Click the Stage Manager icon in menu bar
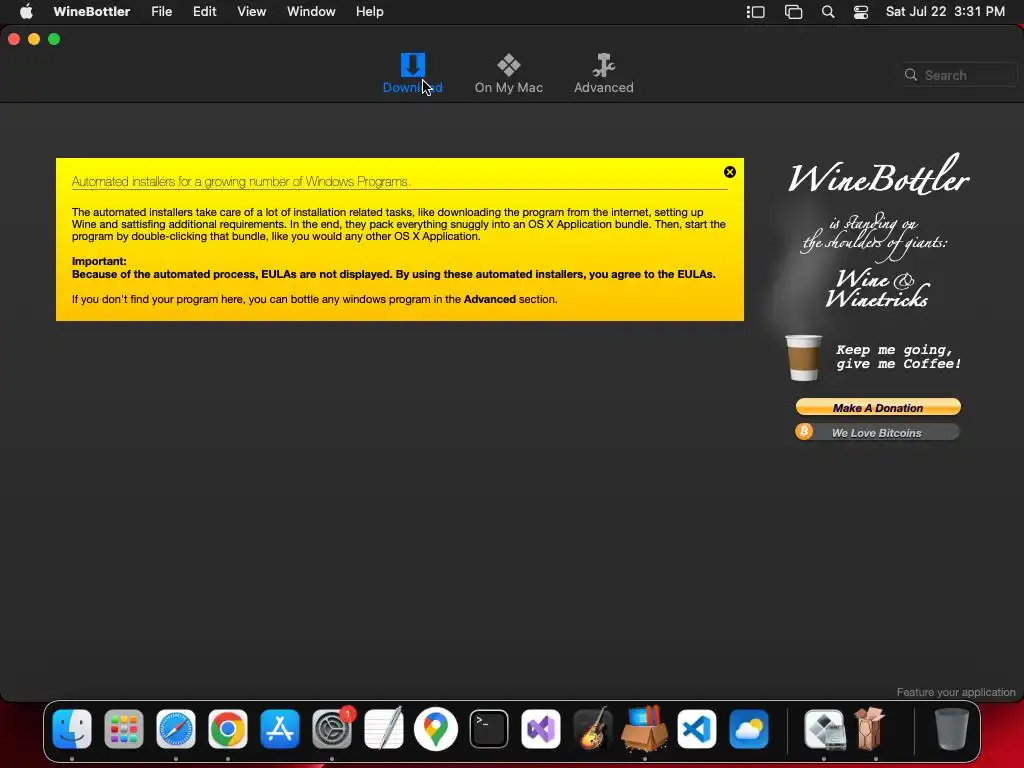The width and height of the screenshot is (1024, 768). [x=756, y=12]
